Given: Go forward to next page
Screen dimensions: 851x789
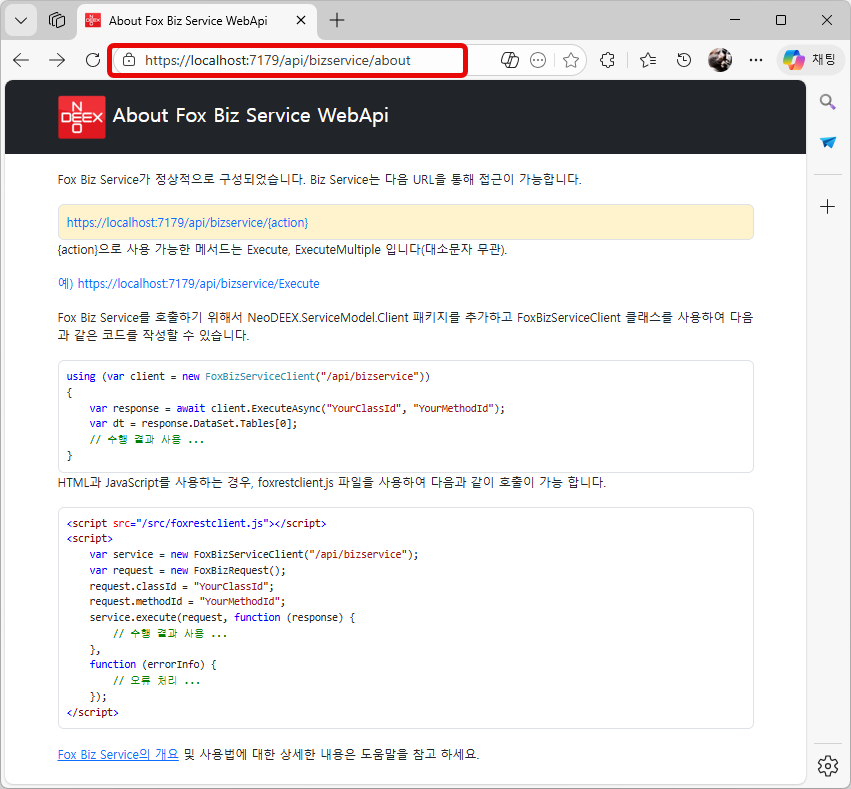Looking at the screenshot, I should coord(57,60).
